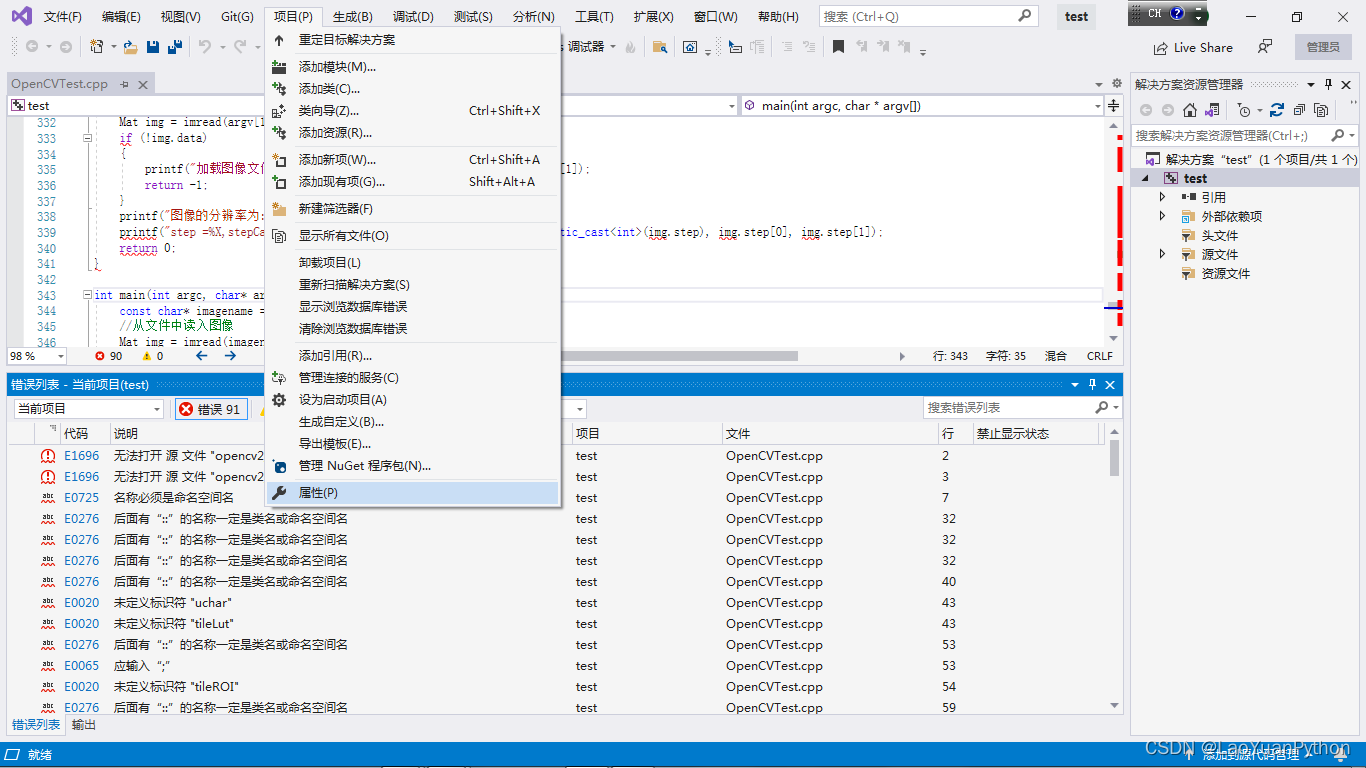Image resolution: width=1366 pixels, height=768 pixels.
Task: Choose 设为启动项目(A) in menu
Action: point(413,400)
